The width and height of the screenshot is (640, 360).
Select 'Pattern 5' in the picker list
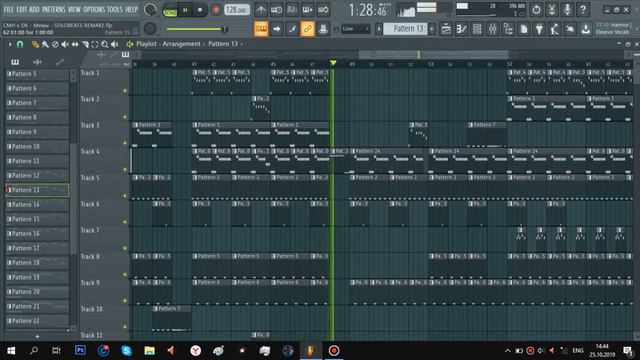click(37, 74)
